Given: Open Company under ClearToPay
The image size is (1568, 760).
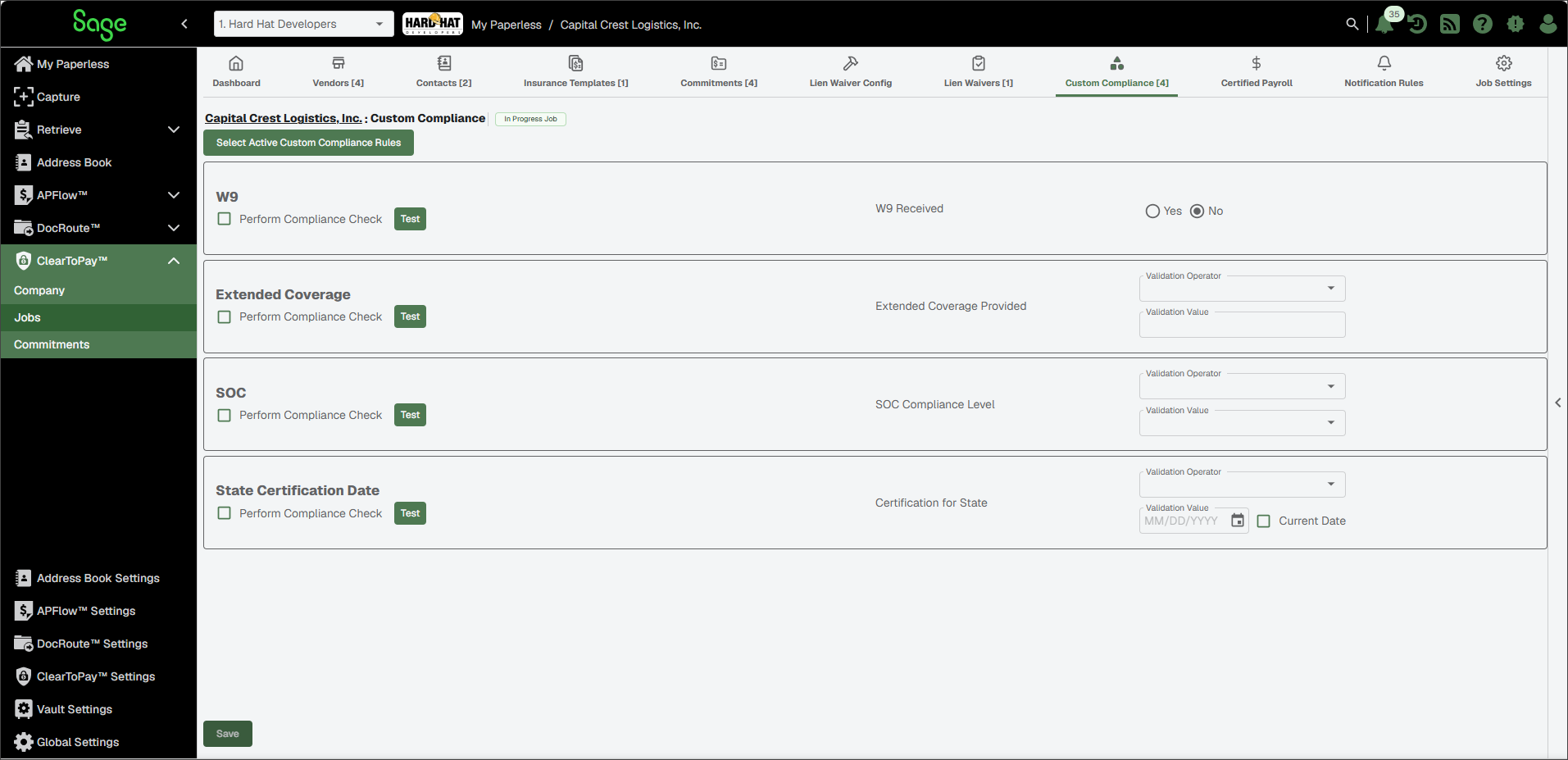Looking at the screenshot, I should coord(98,290).
